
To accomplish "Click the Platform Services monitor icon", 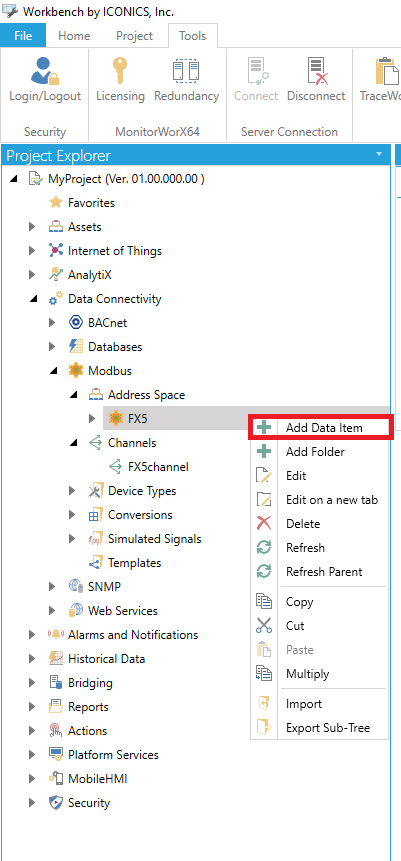I will (x=55, y=754).
